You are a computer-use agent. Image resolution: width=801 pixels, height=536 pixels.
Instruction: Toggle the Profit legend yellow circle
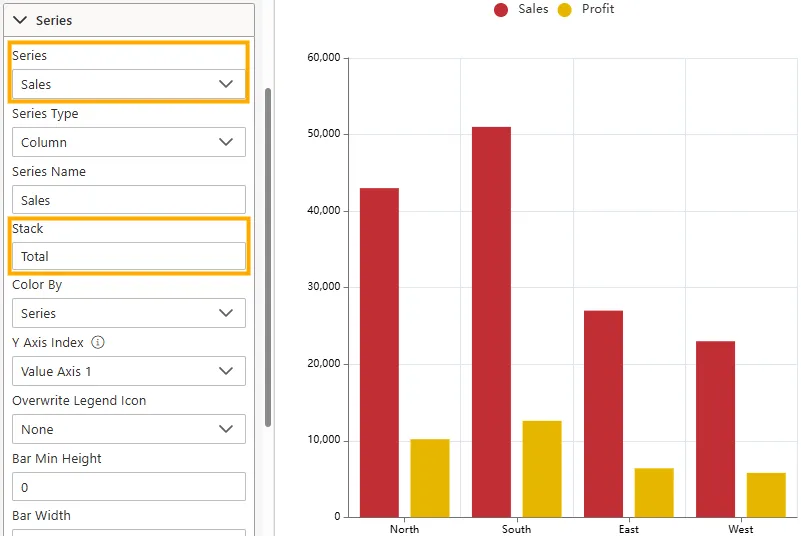(x=565, y=10)
